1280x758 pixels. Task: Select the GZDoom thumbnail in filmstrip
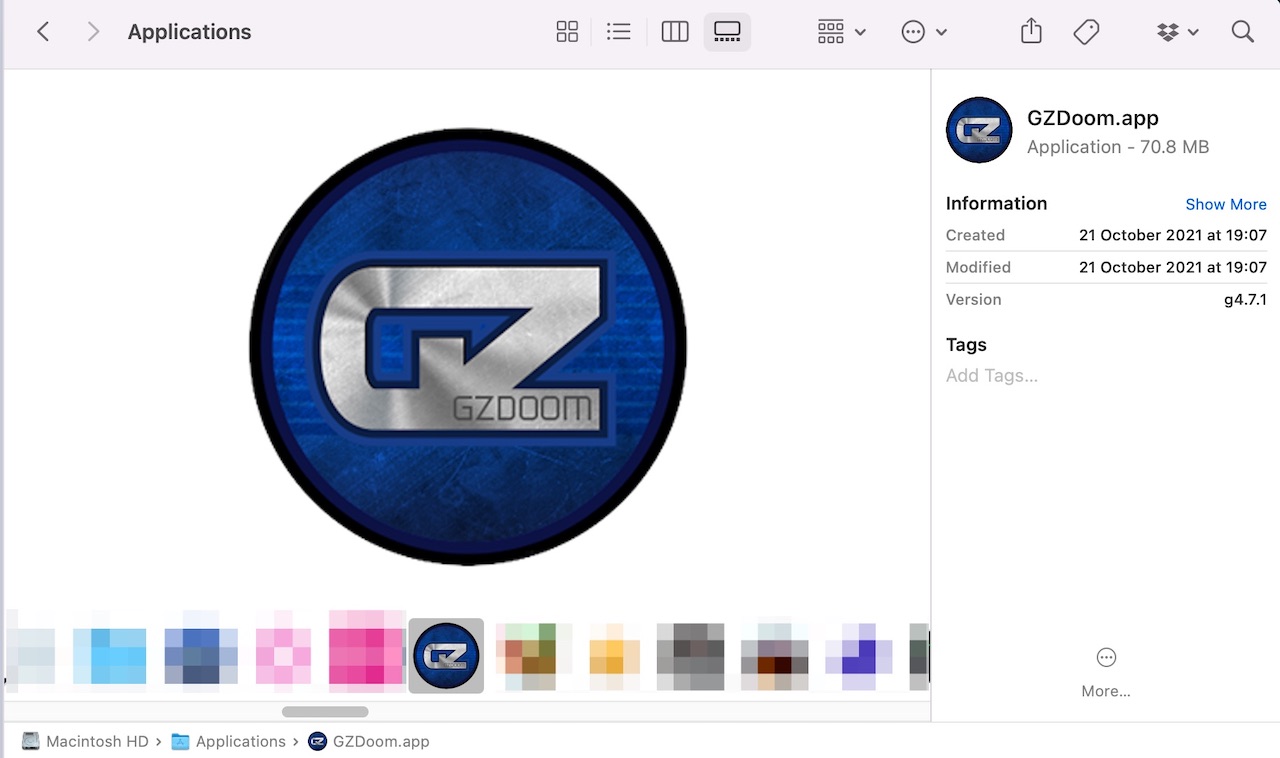pos(446,656)
